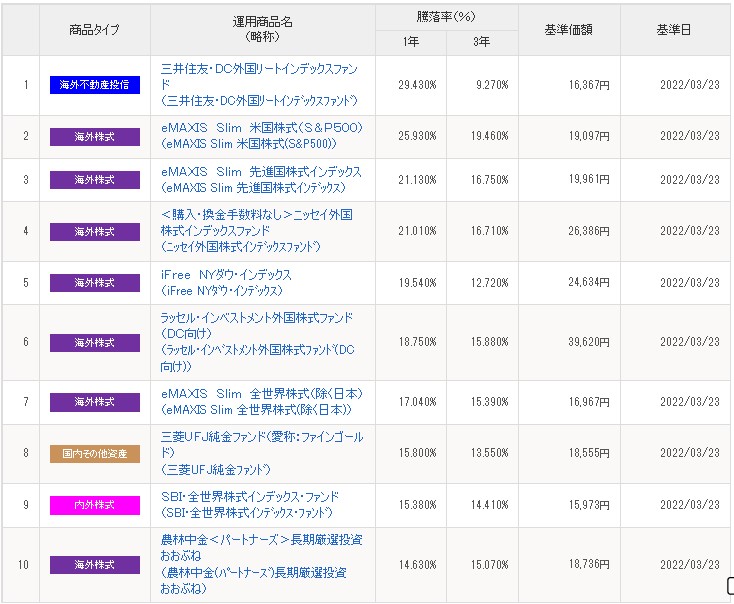Select the 15.070% three-year return value
This screenshot has height=604, width=734.
pos(490,565)
